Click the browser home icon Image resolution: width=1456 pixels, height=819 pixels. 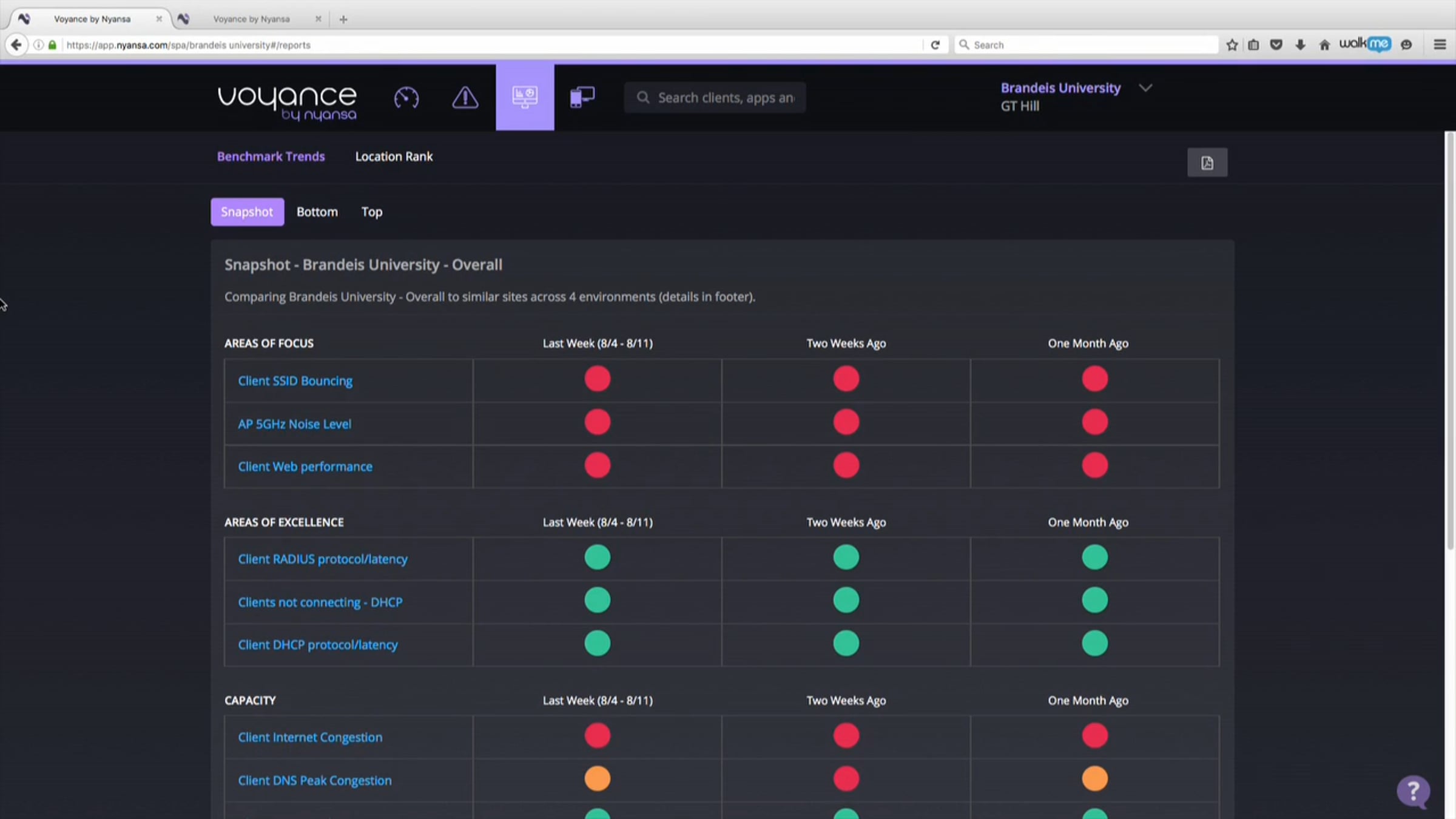(x=1324, y=45)
